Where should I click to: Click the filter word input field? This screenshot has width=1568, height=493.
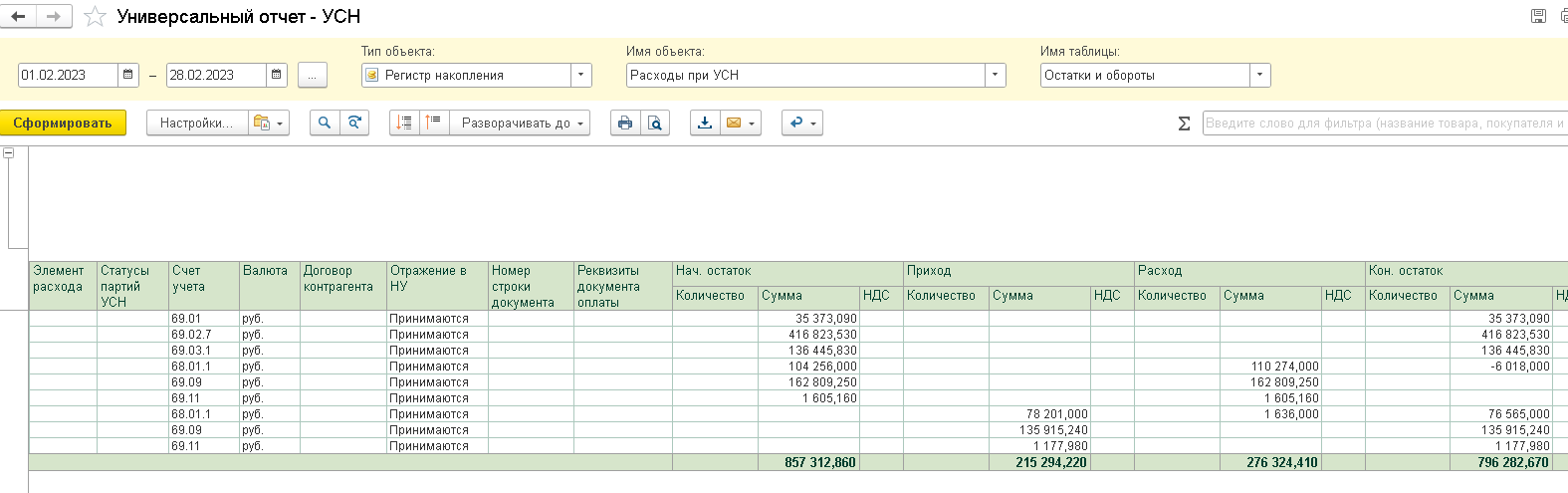tap(1385, 123)
